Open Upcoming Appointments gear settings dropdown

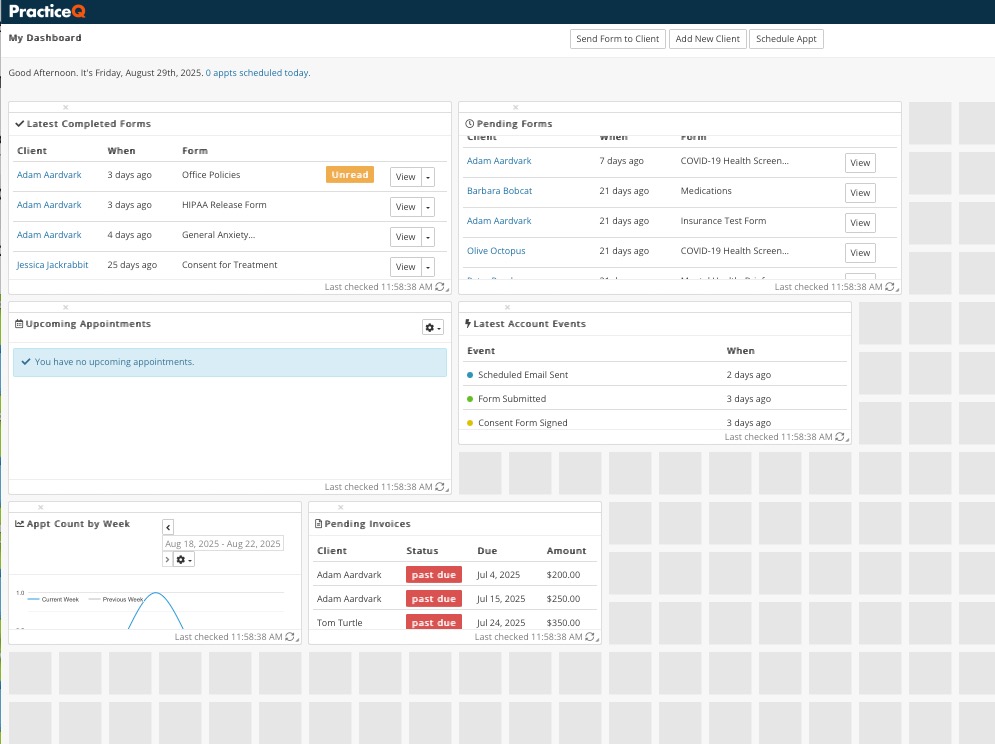[433, 328]
